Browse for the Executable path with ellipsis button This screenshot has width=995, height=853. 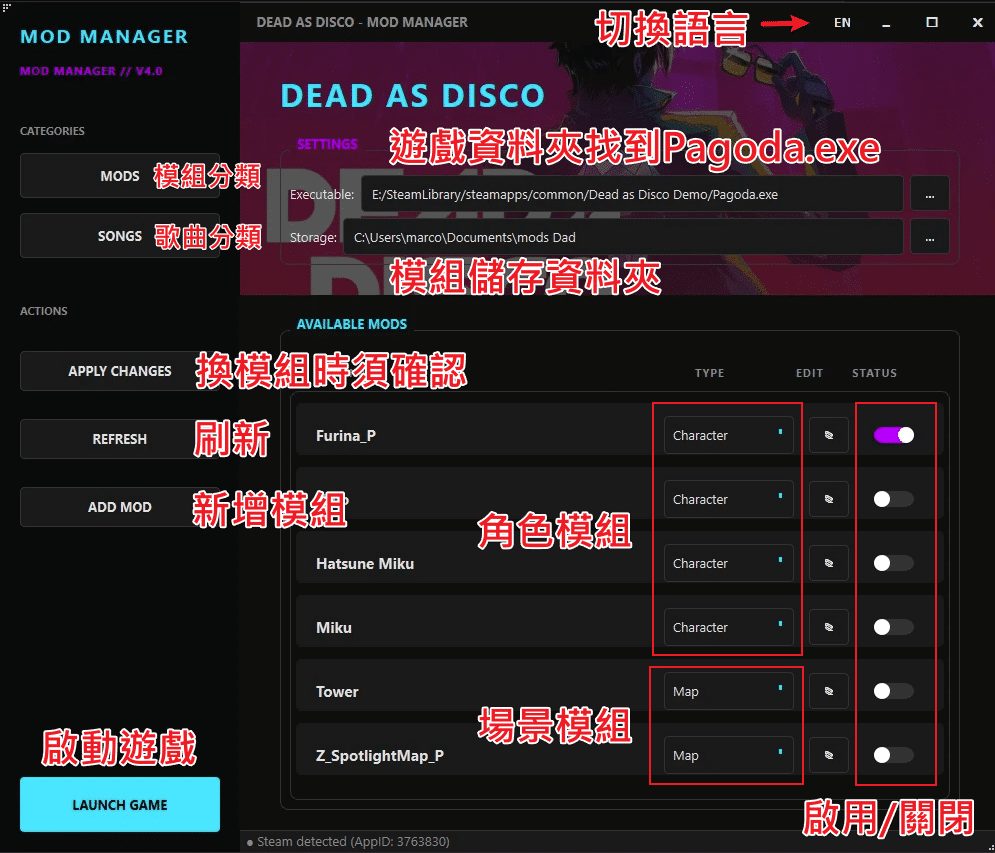click(930, 194)
